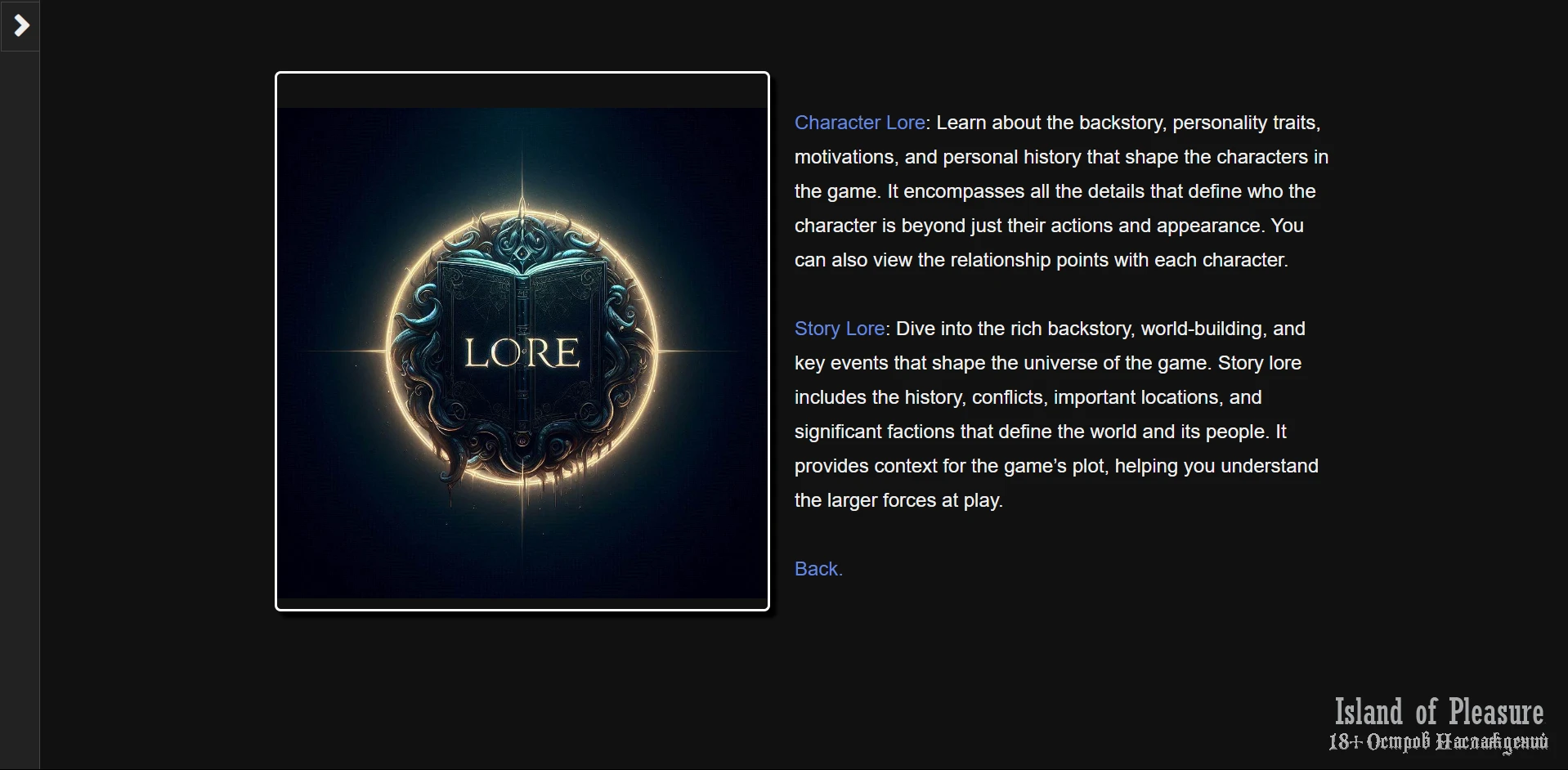Open the Story Lore link
The width and height of the screenshot is (1568, 770).
click(839, 329)
